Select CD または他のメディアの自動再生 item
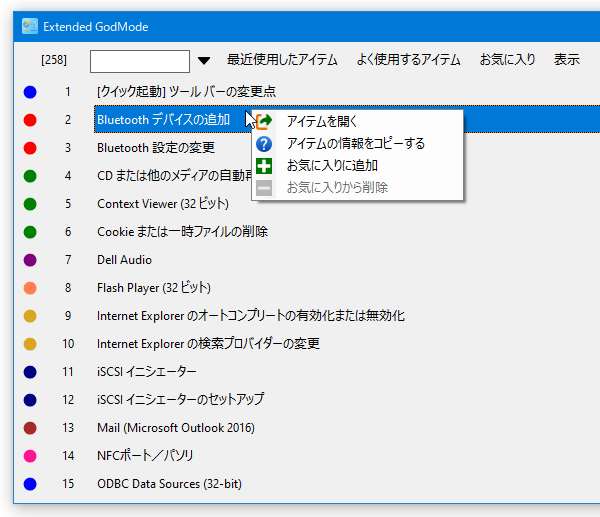Screen dimensions: 600x517 tap(174, 176)
